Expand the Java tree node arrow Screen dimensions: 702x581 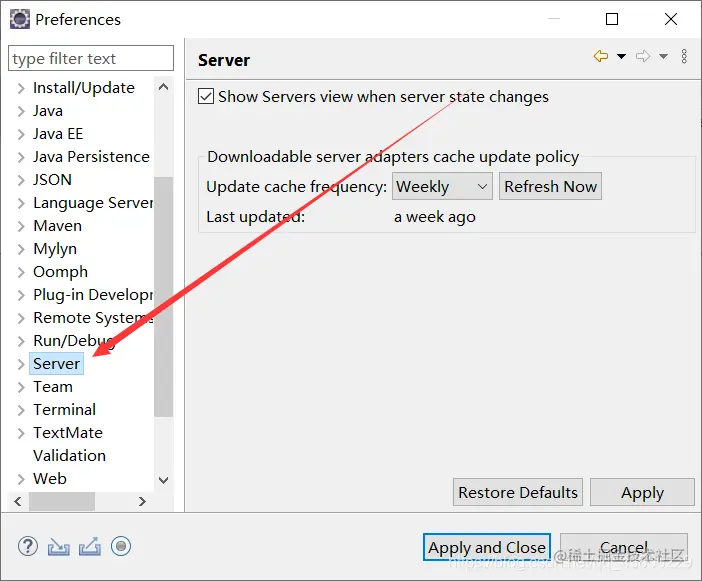coord(21,111)
